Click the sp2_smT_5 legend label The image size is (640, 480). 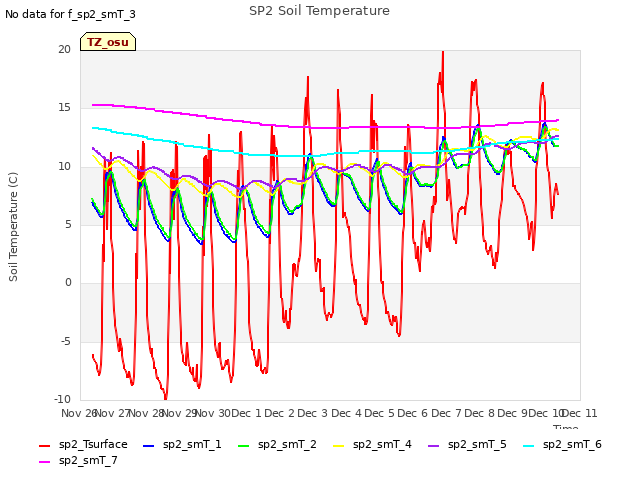pos(477,444)
